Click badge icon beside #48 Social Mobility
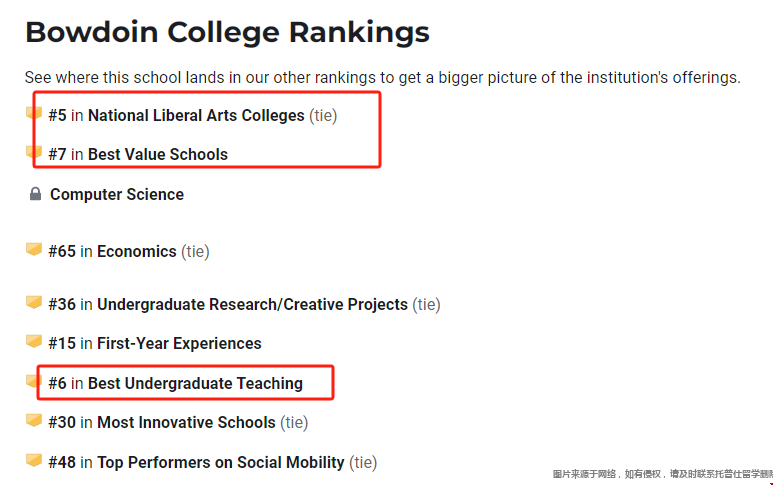 pyautogui.click(x=34, y=460)
